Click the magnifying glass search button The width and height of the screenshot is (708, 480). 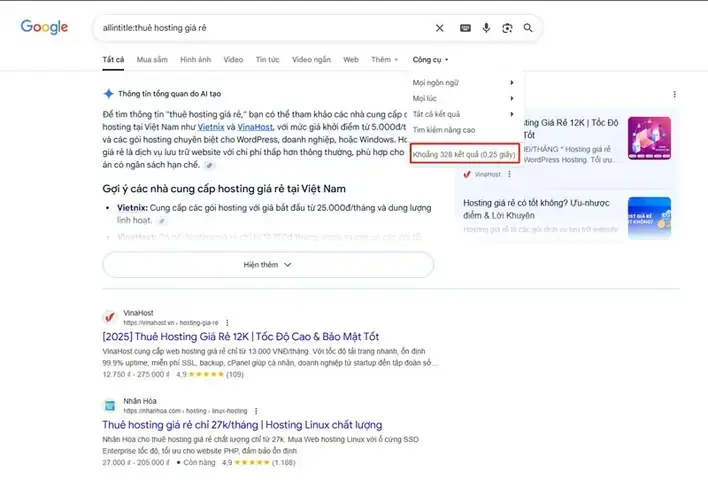[528, 28]
